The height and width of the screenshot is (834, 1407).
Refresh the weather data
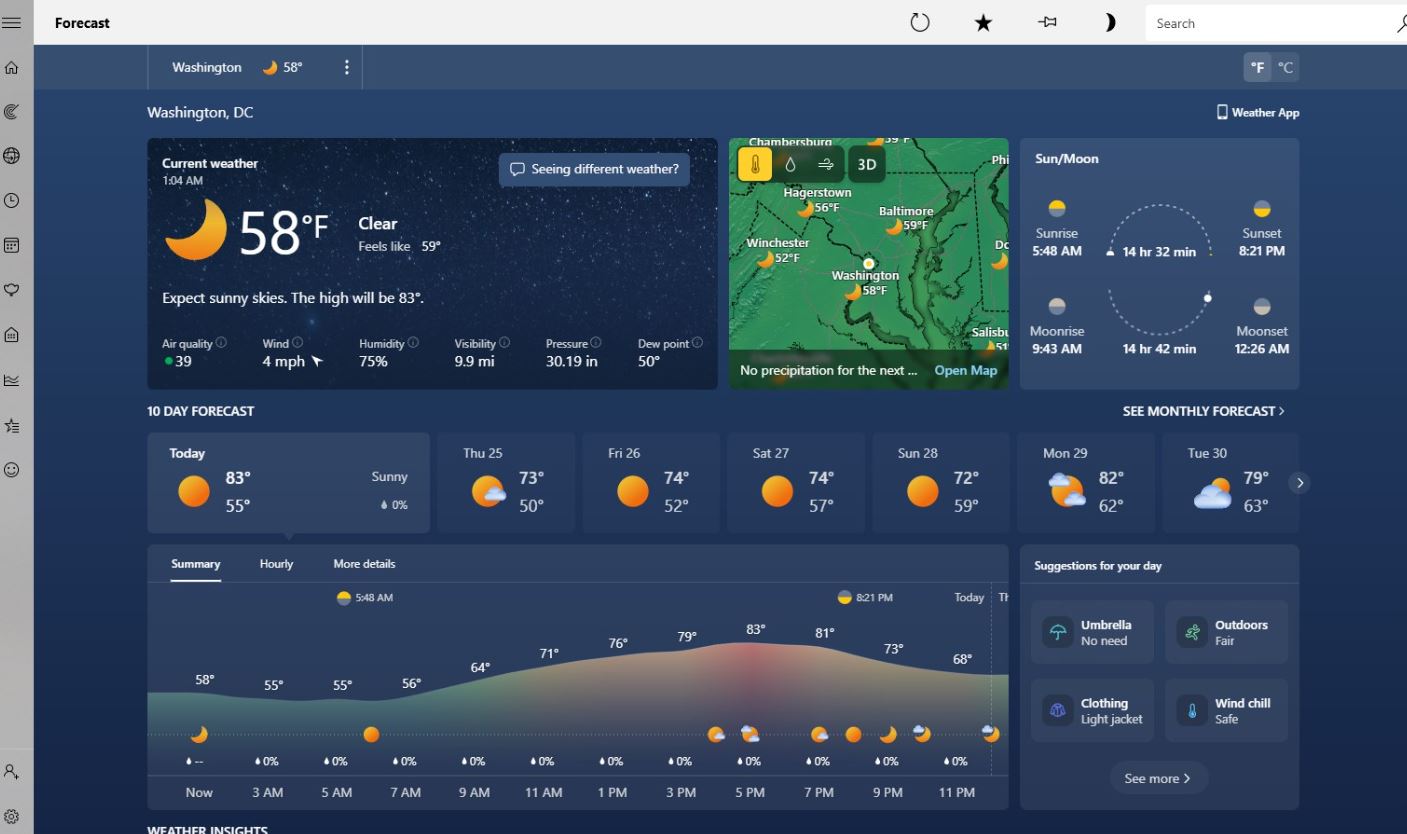(919, 22)
